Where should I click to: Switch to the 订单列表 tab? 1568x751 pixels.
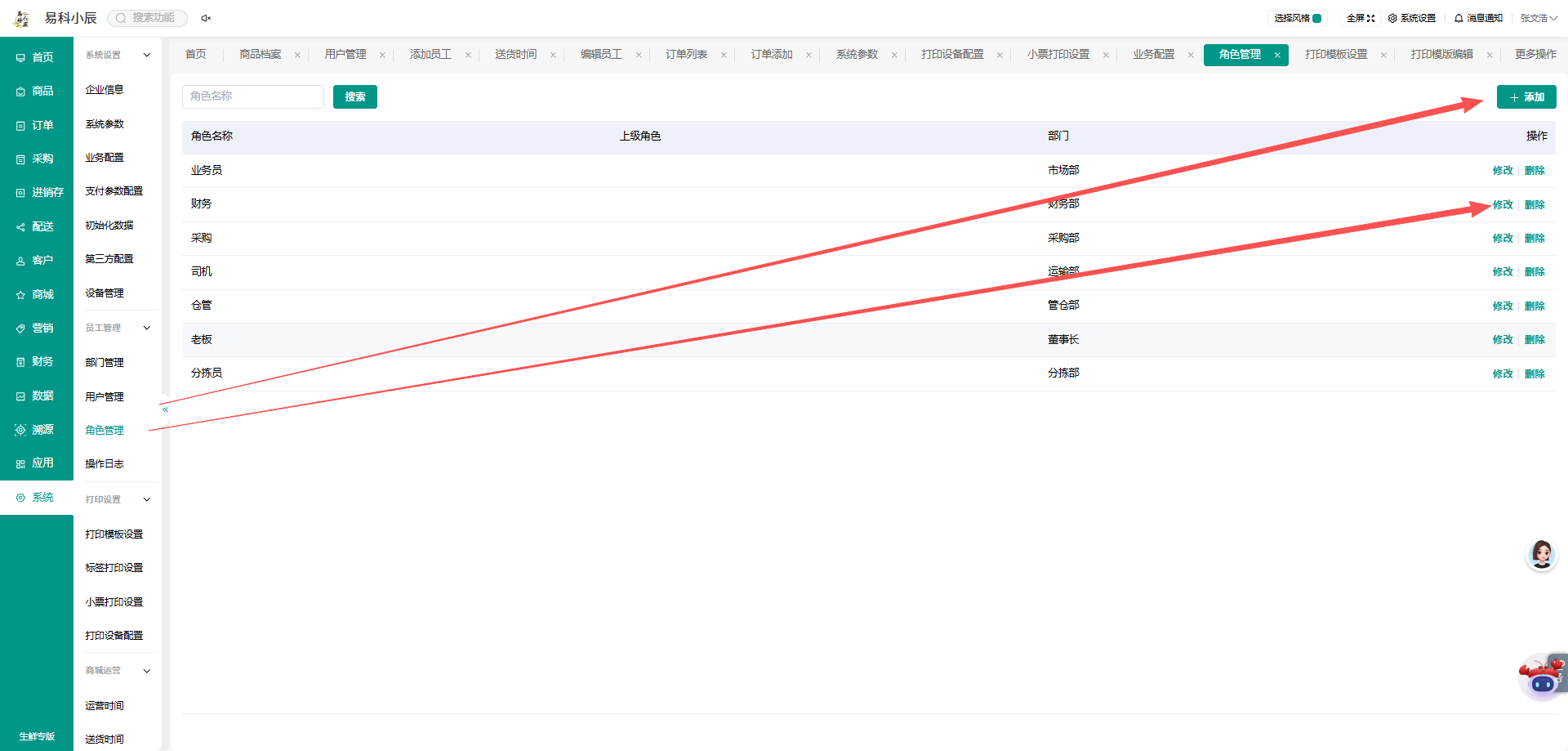click(686, 55)
